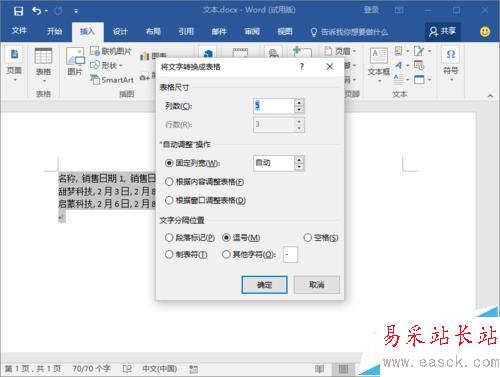Click the drop cap icon

point(398,79)
